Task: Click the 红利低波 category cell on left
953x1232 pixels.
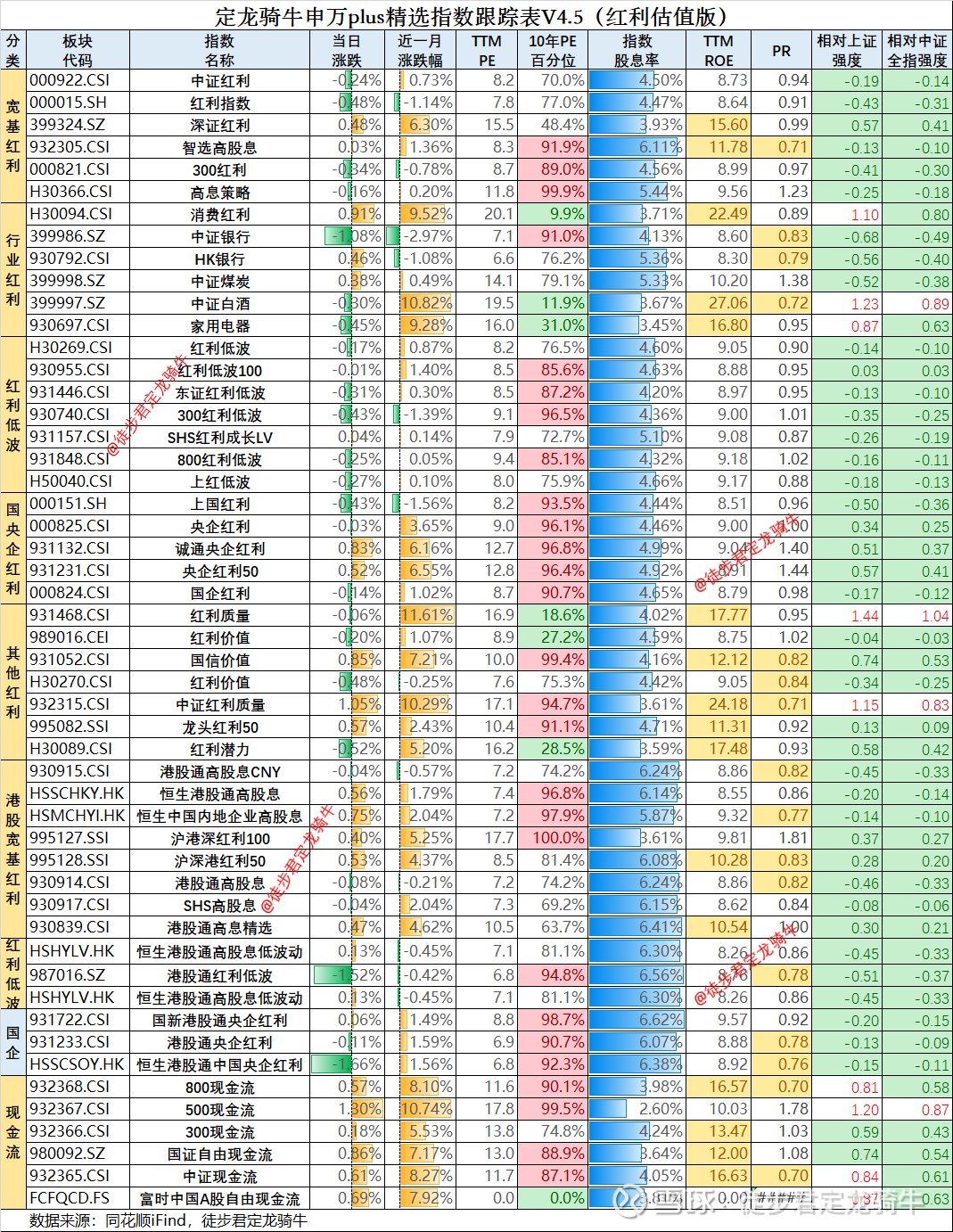Action: (x=12, y=415)
